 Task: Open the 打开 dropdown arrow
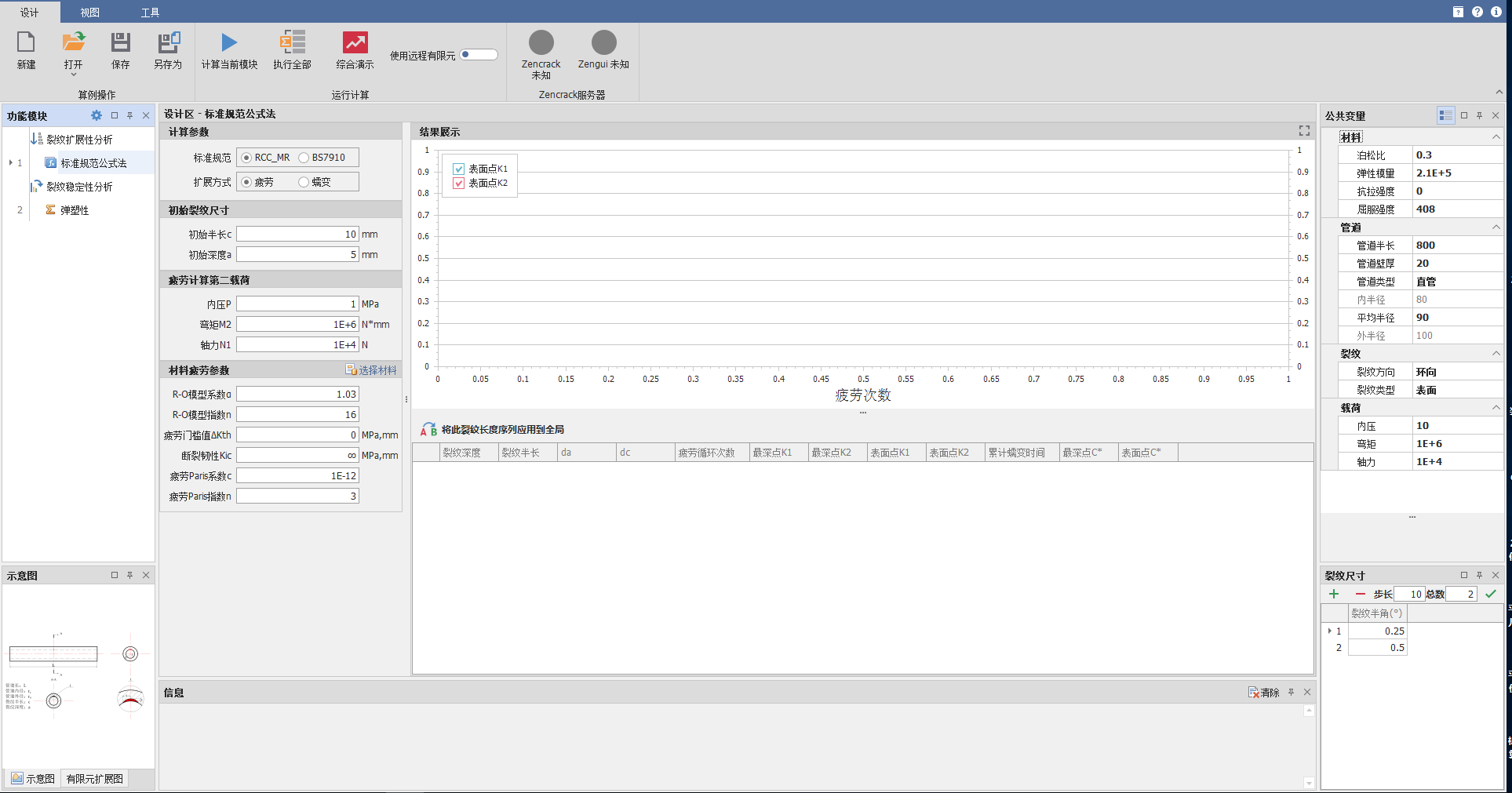tap(74, 75)
